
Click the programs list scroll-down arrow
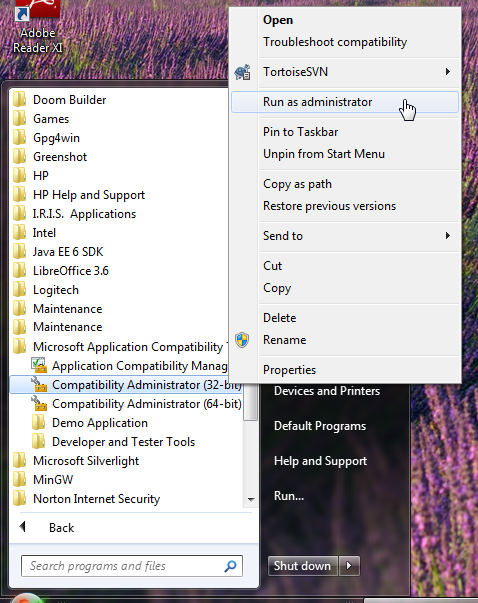(251, 500)
